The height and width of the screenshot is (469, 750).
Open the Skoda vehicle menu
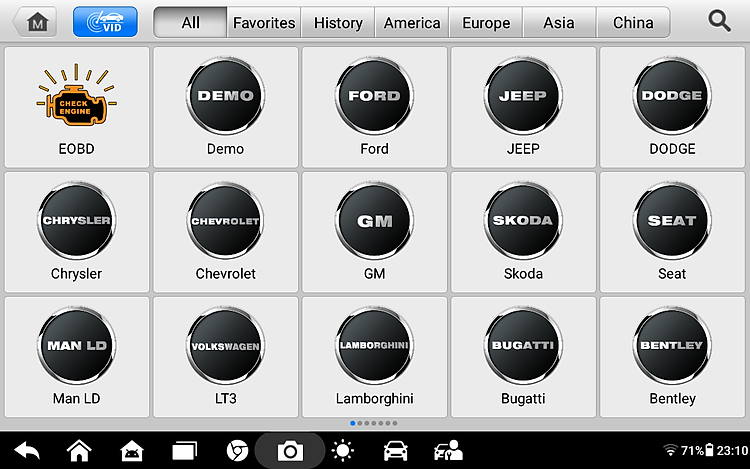click(x=523, y=232)
